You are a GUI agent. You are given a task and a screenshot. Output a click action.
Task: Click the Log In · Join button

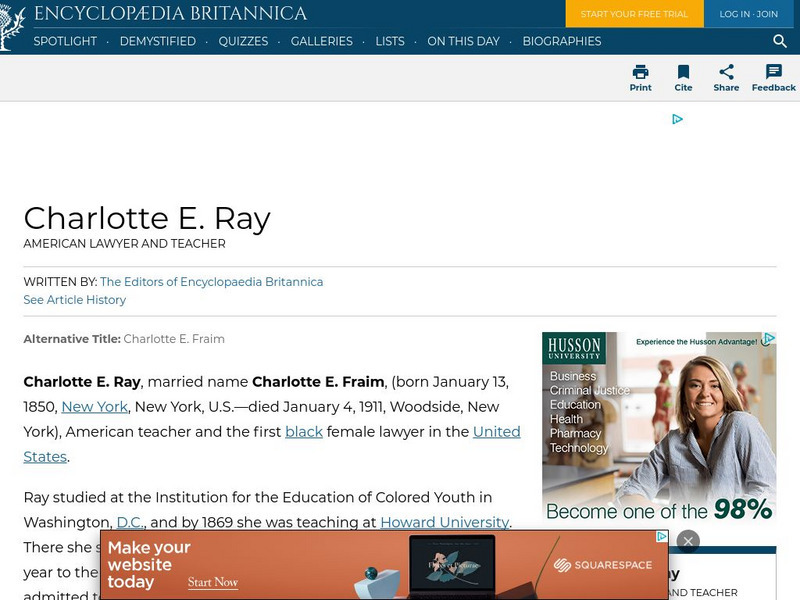(749, 15)
